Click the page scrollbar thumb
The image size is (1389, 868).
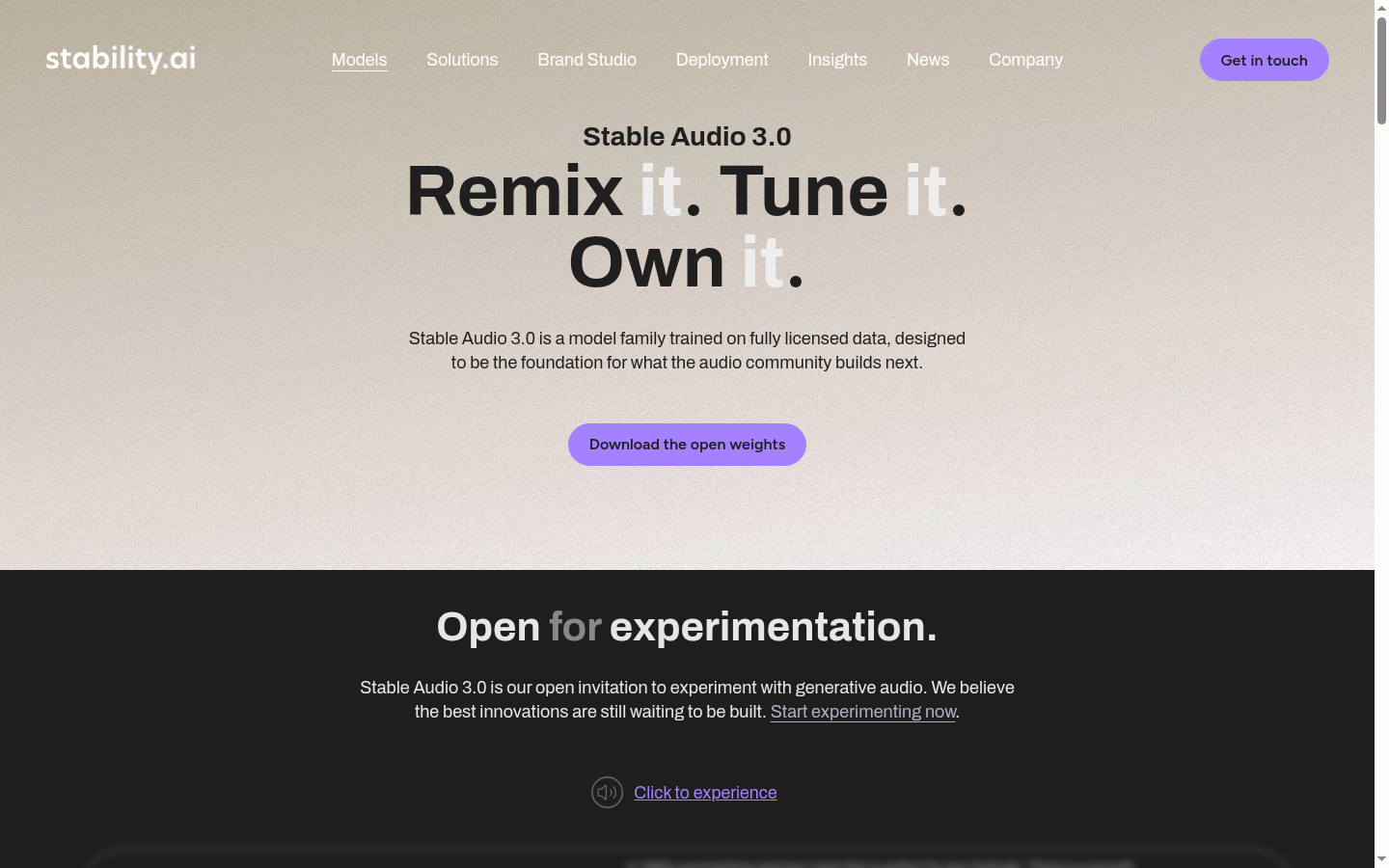click(x=1381, y=70)
